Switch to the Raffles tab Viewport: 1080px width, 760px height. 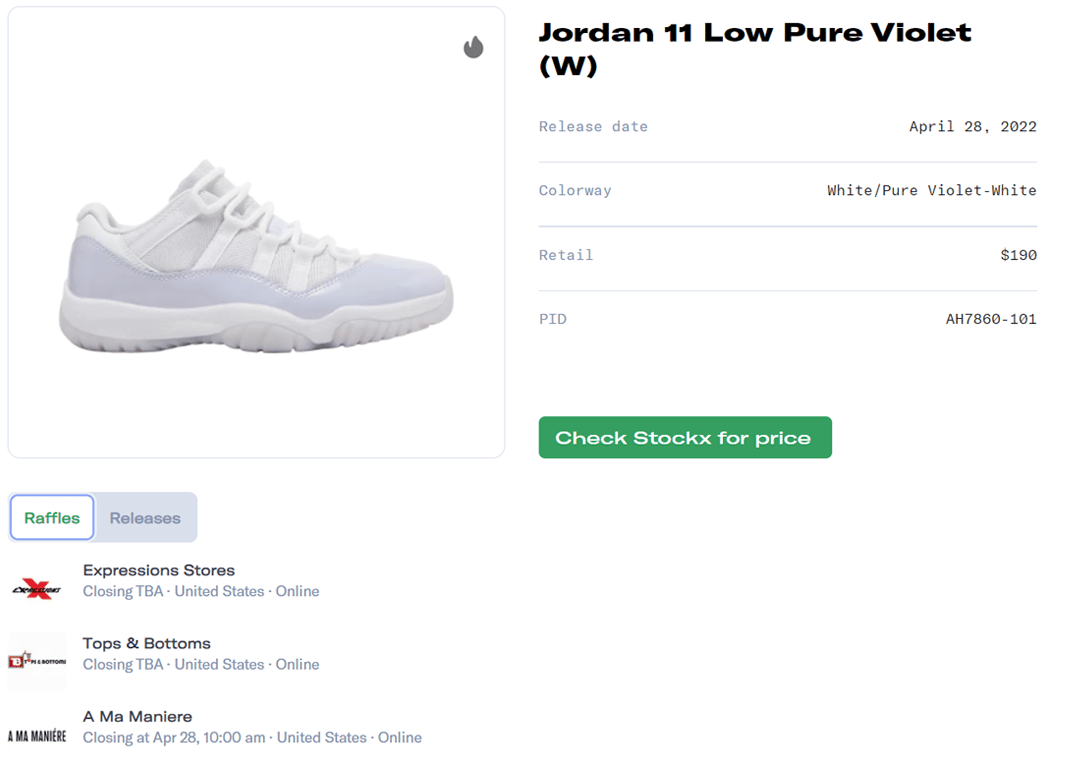pyautogui.click(x=52, y=518)
